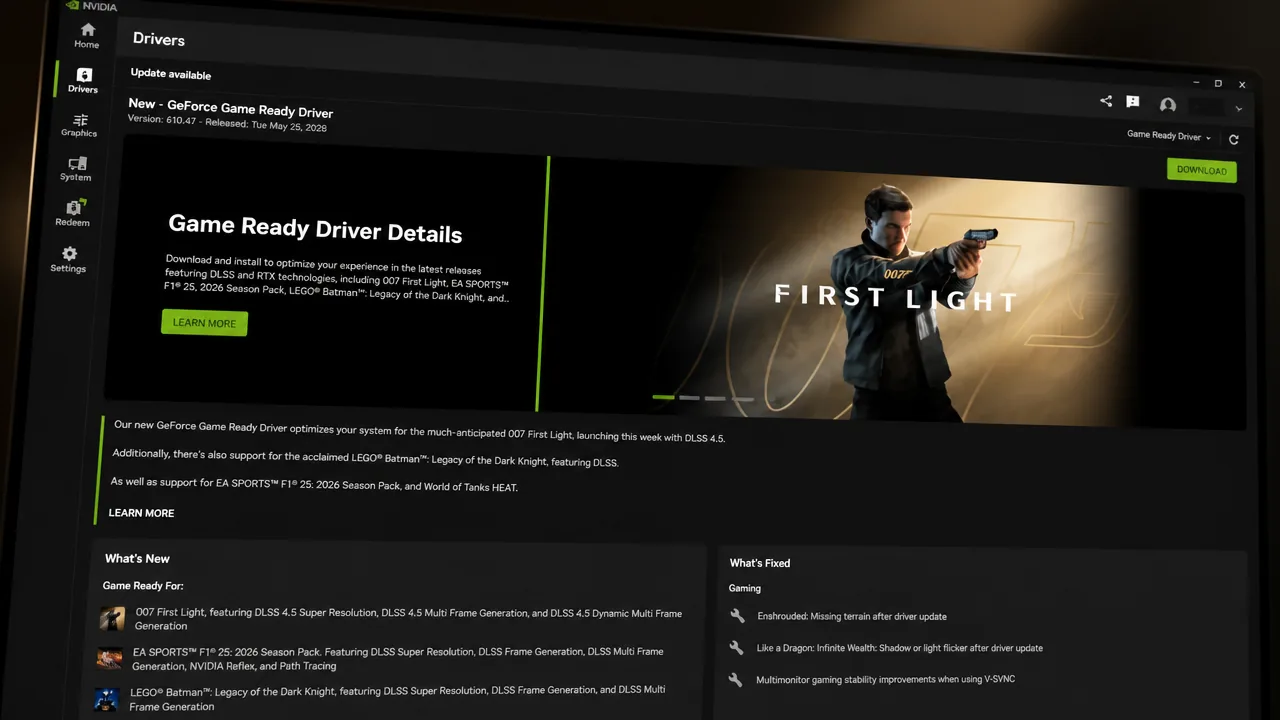Click the 'What's Fixed' panel heading
The height and width of the screenshot is (720, 1280).
[x=760, y=563]
